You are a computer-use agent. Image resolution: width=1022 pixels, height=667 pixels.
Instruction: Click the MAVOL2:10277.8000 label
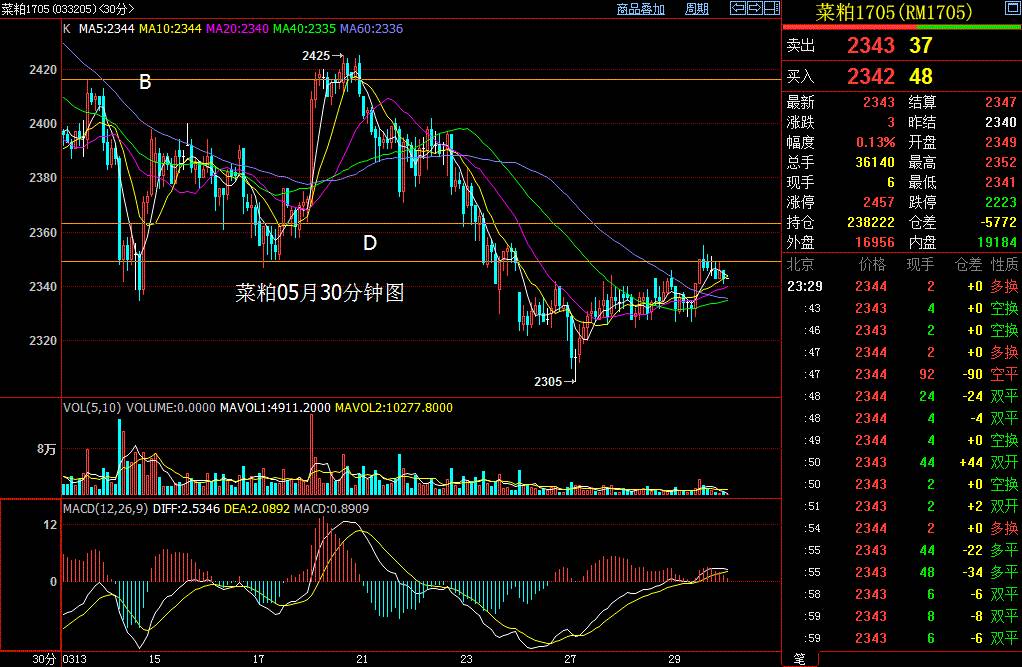(394, 408)
